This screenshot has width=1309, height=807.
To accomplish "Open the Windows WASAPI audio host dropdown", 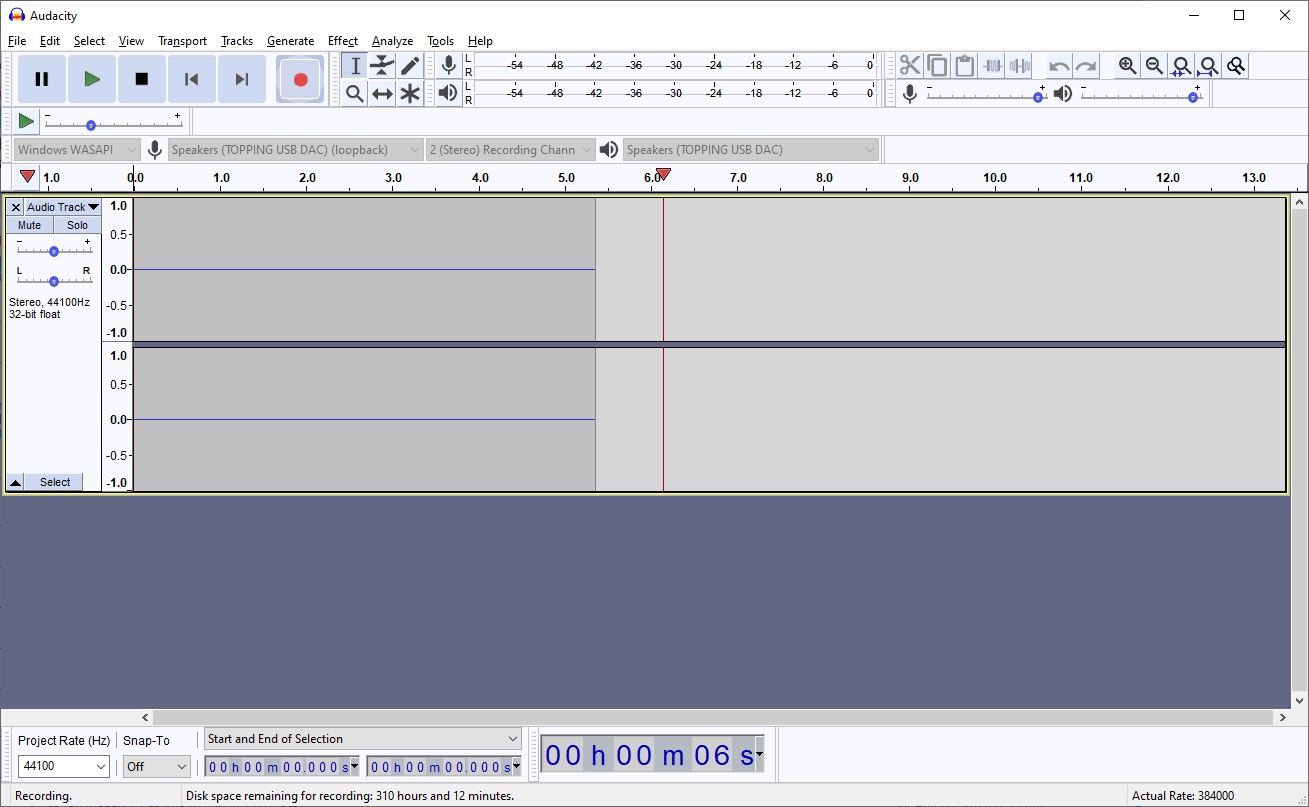I will pos(77,150).
